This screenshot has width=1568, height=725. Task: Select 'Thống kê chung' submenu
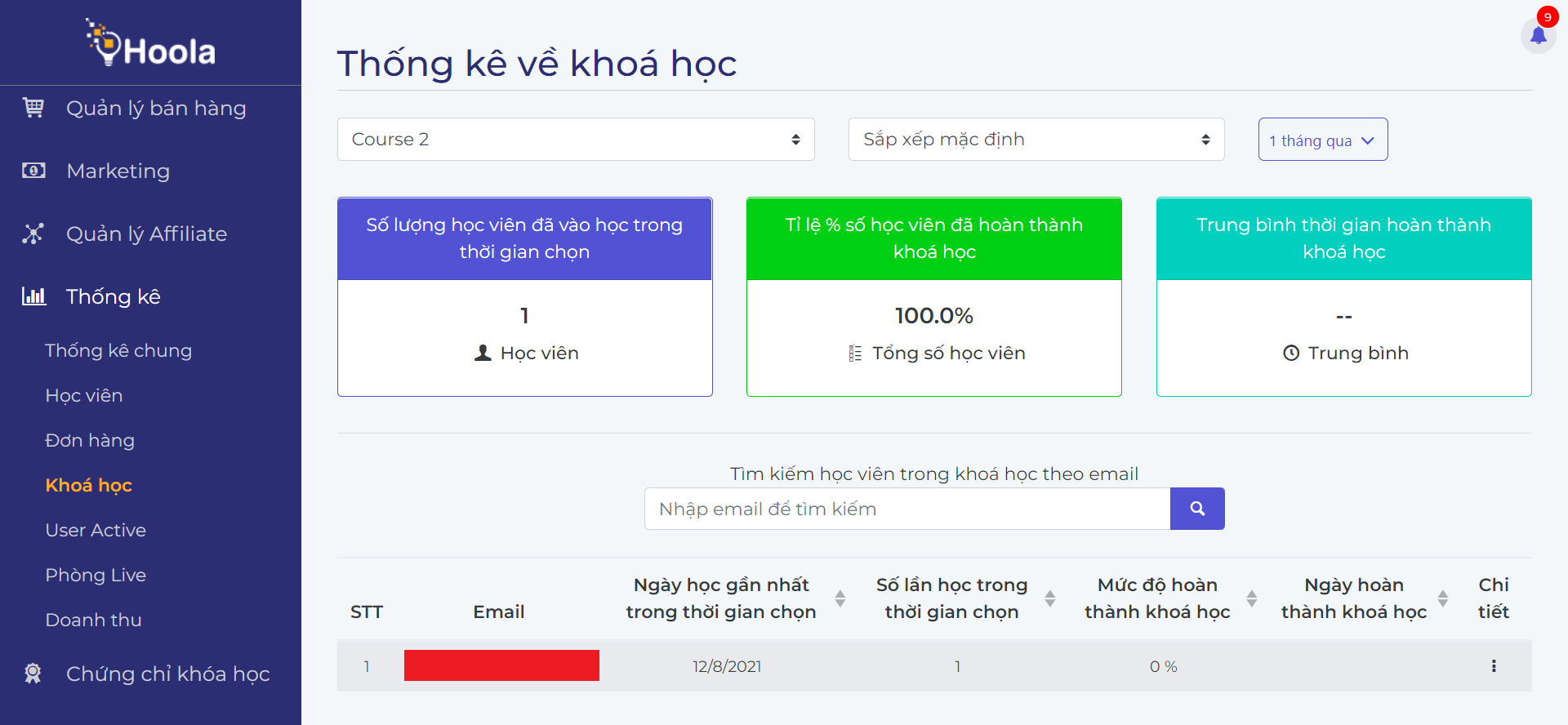pos(118,350)
